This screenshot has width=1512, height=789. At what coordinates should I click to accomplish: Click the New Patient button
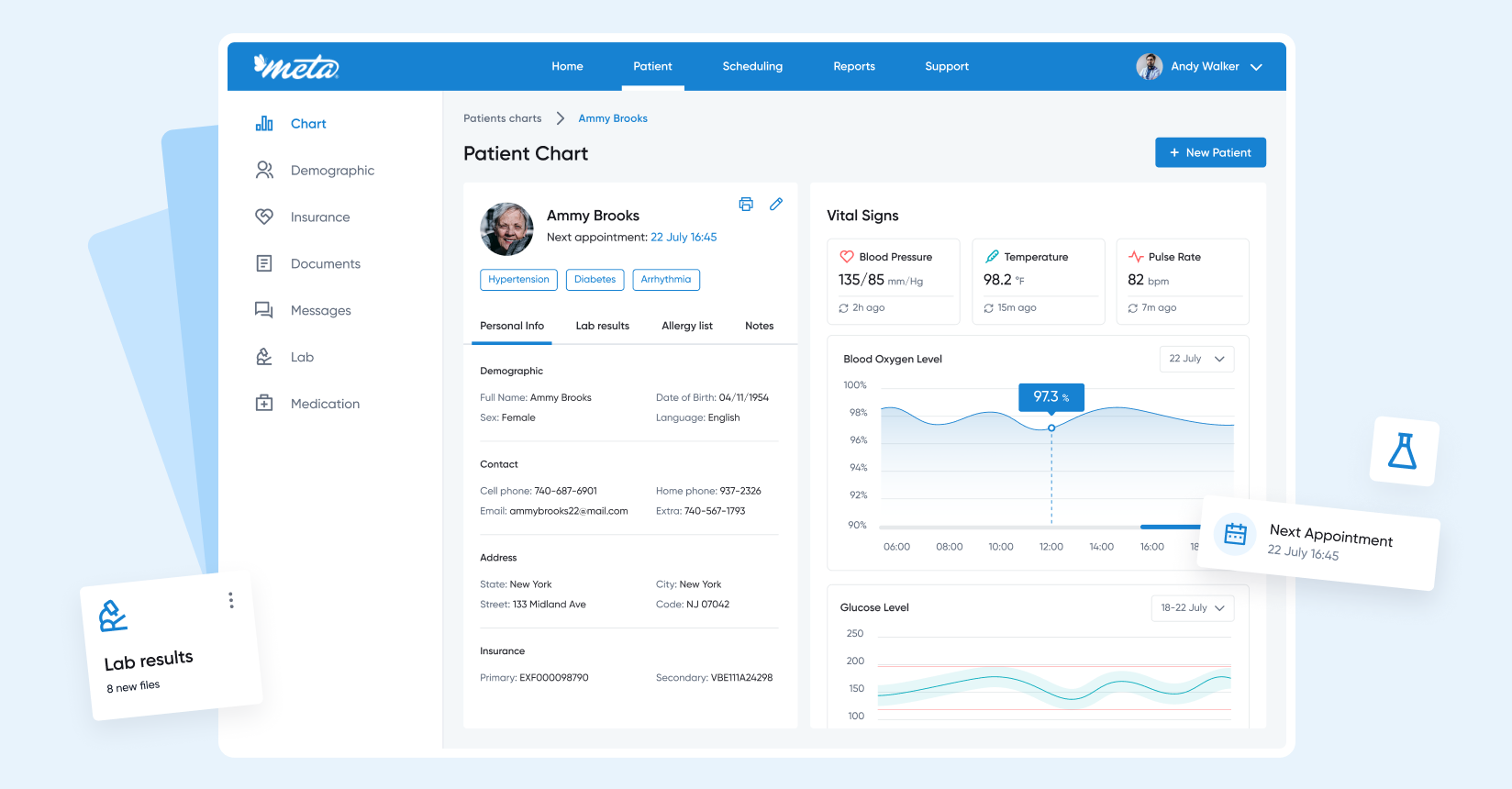pyautogui.click(x=1210, y=152)
